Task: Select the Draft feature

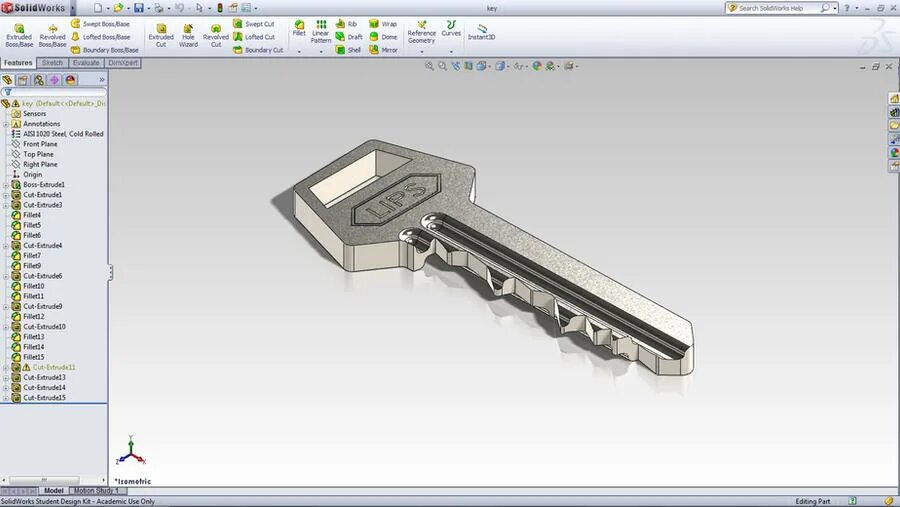Action: 349,37
